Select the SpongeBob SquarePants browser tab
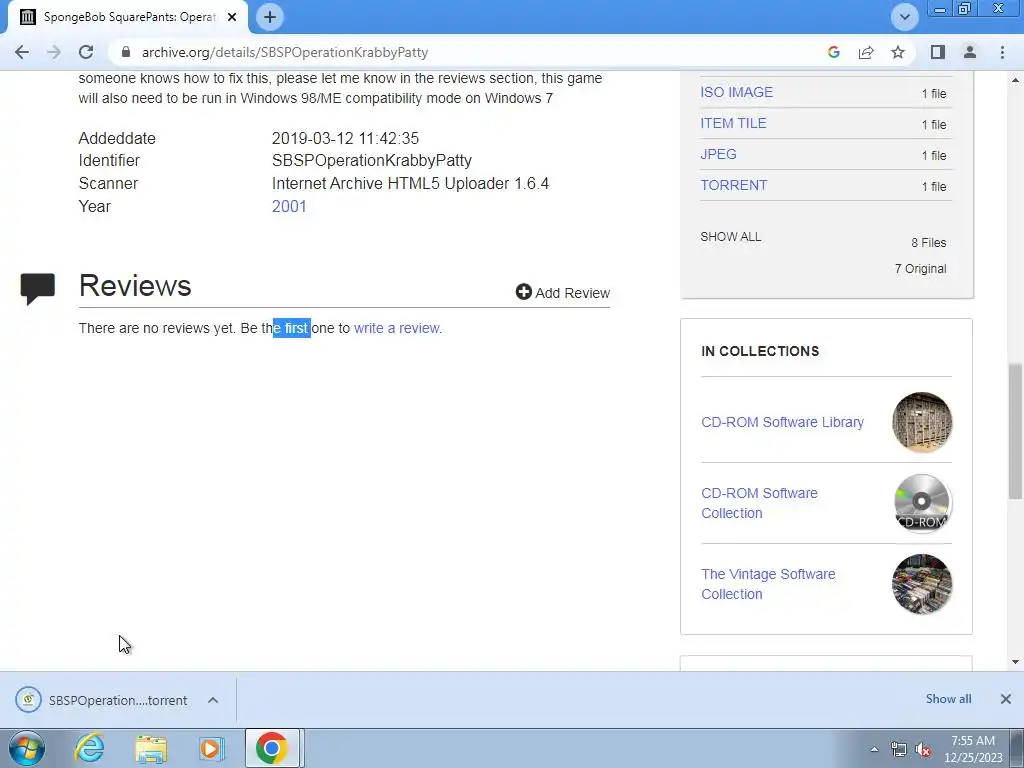 click(127, 17)
